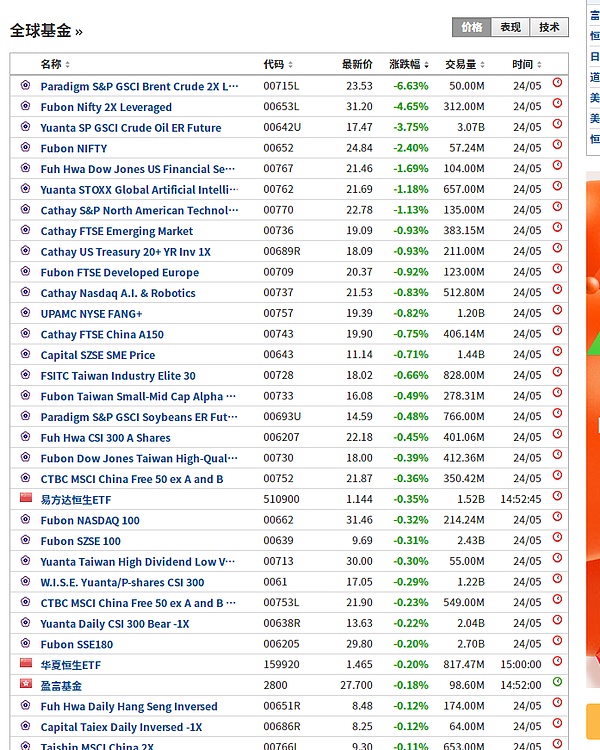Switch to the 技术 tab
Image resolution: width=600 pixels, height=750 pixels.
pyautogui.click(x=549, y=27)
